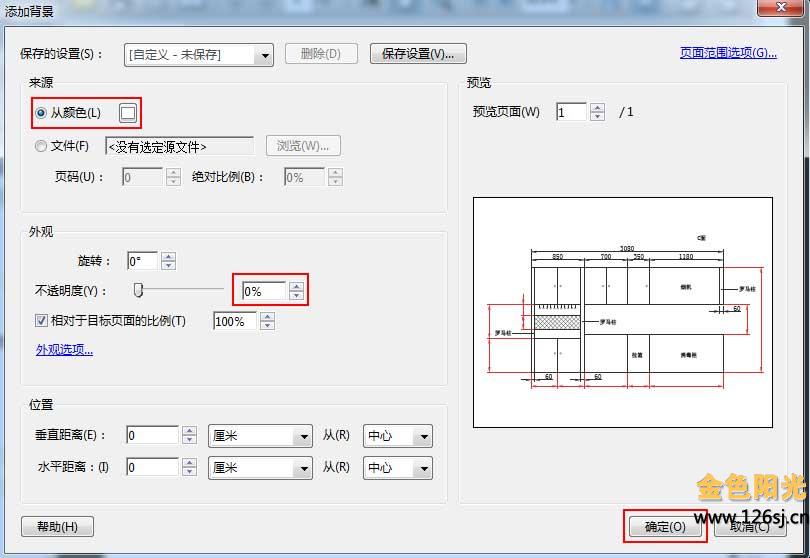810x558 pixels.
Task: Increase the 页码 value with up arrow
Action: click(x=174, y=173)
